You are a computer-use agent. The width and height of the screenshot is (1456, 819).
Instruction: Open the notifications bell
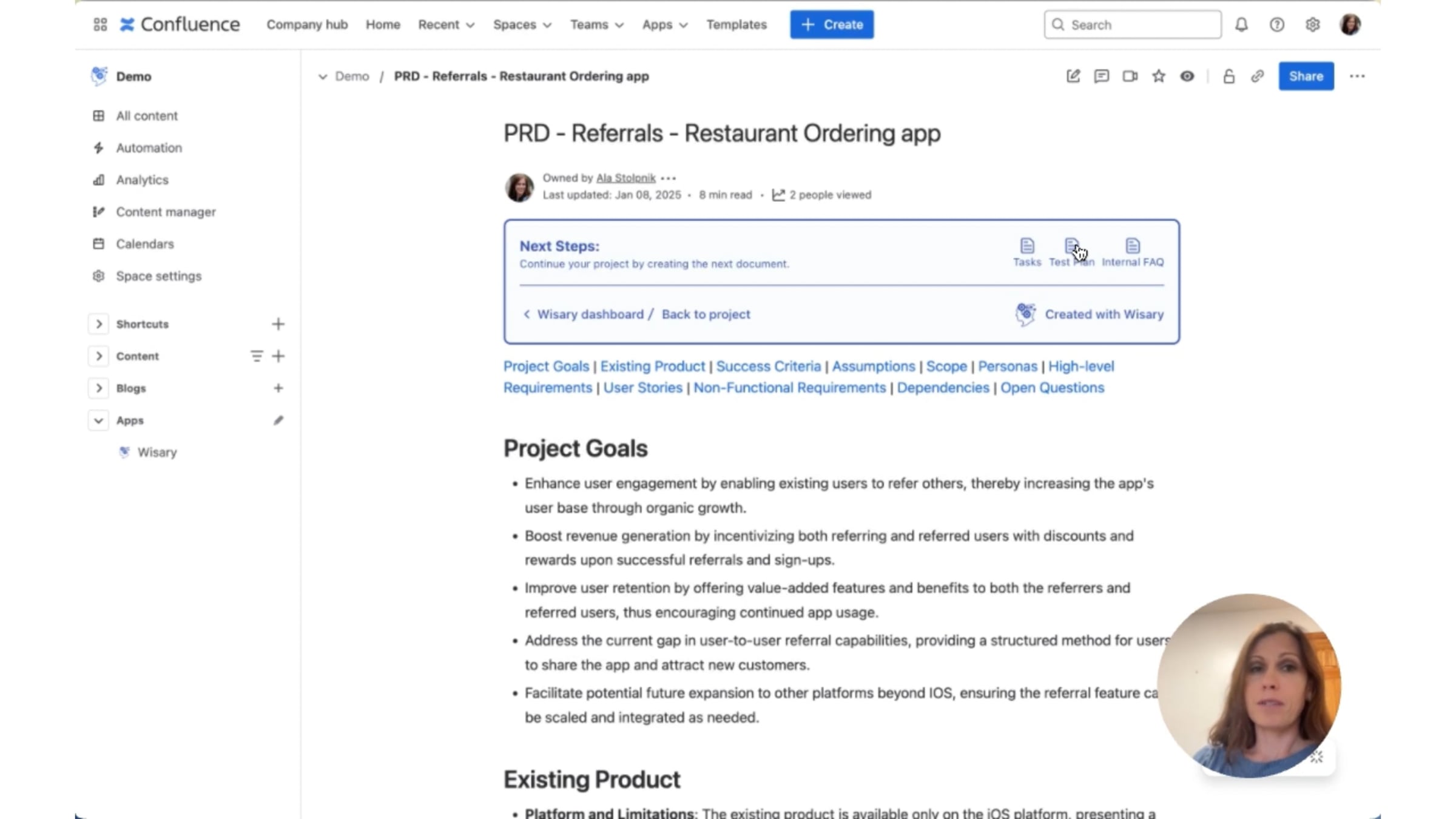(1241, 25)
